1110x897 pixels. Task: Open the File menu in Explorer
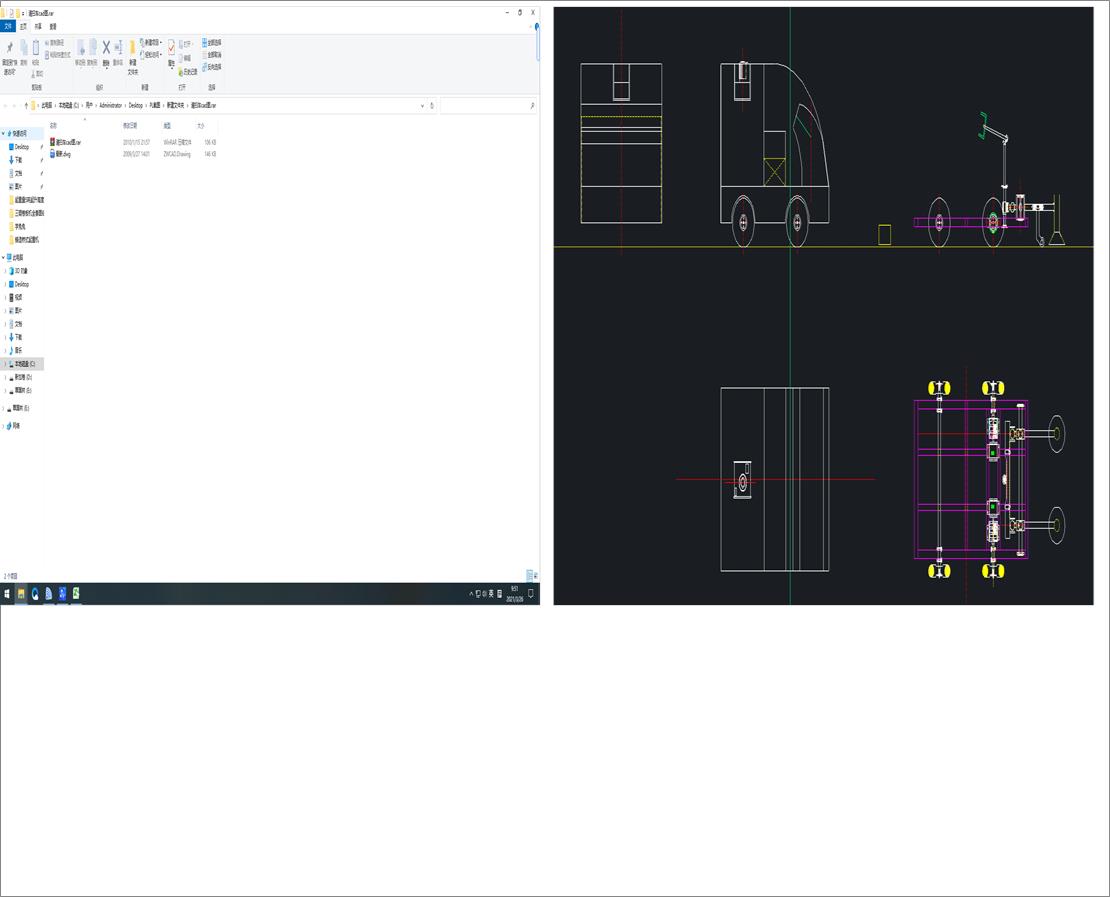tap(8, 27)
